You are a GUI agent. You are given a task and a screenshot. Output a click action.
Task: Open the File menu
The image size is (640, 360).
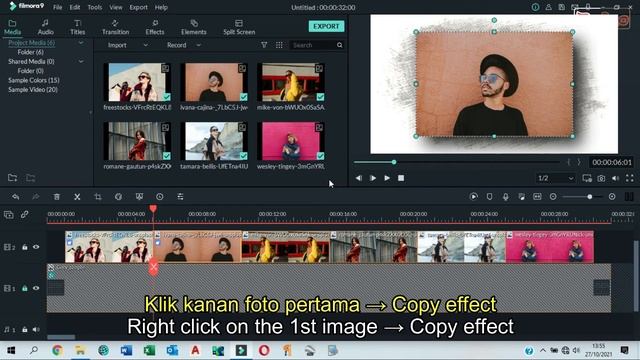58,7
